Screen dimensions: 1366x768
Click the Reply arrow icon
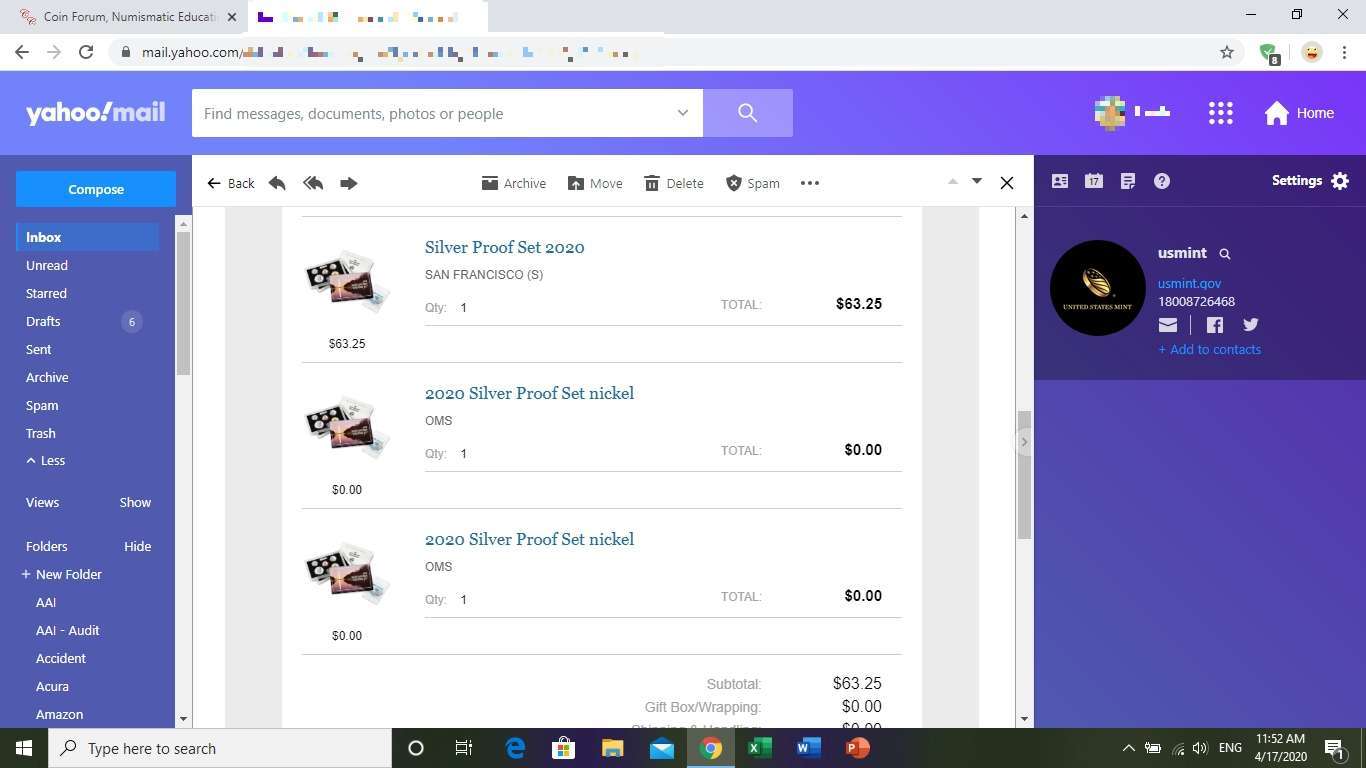tap(277, 183)
